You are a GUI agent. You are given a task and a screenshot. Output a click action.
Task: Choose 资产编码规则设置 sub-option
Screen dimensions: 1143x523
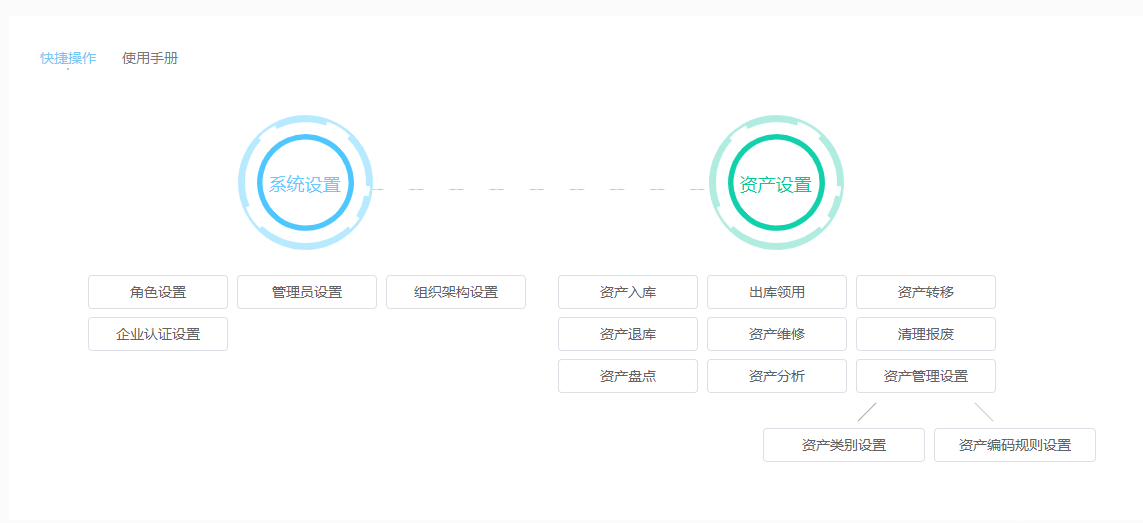coord(1015,445)
